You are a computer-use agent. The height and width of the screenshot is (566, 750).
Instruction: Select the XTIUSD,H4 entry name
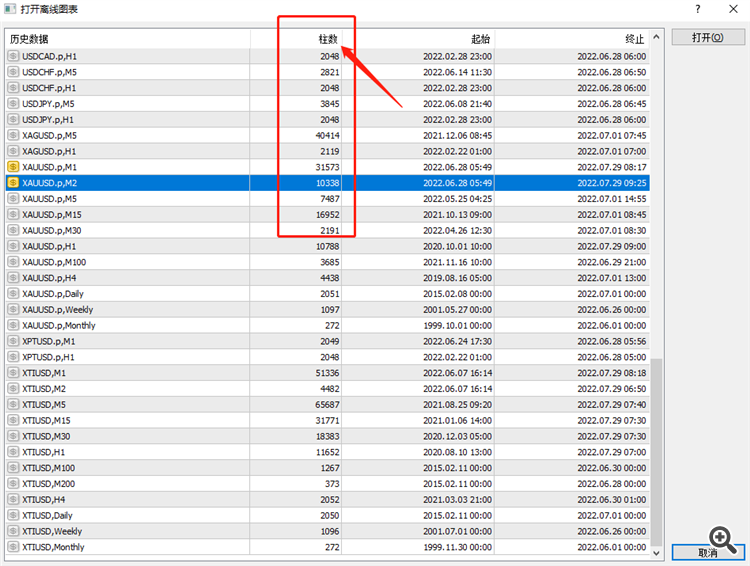[44, 499]
